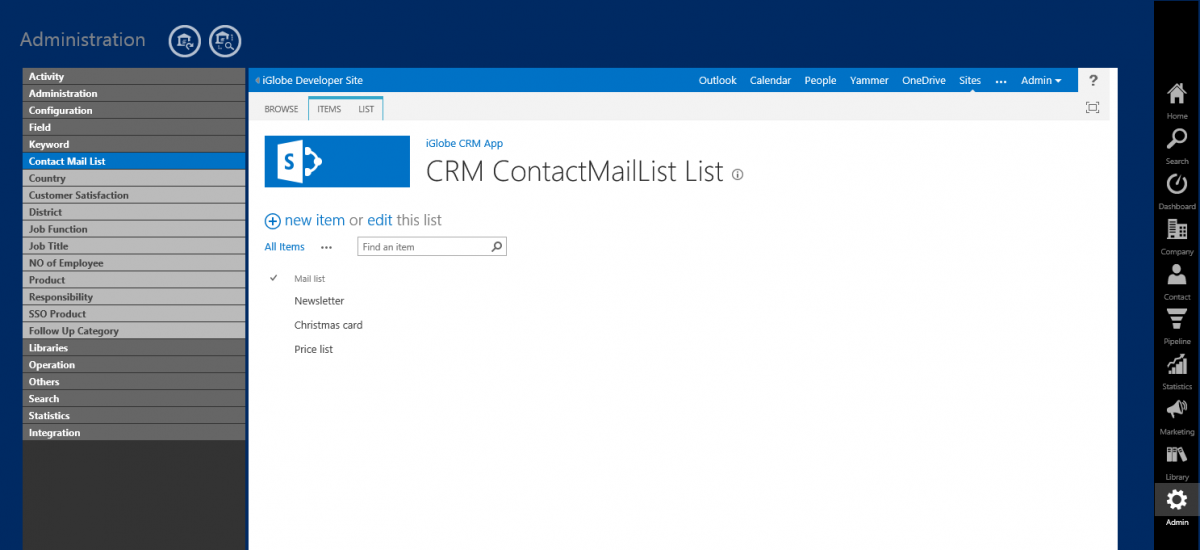The width and height of the screenshot is (1200, 550).
Task: Switch to the LIST ribbon tab
Action: click(x=366, y=109)
